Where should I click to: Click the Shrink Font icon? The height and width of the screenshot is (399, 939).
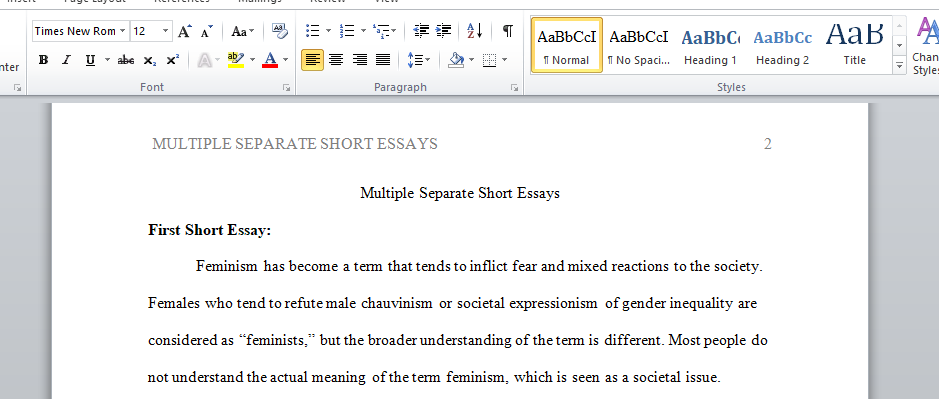pos(207,31)
